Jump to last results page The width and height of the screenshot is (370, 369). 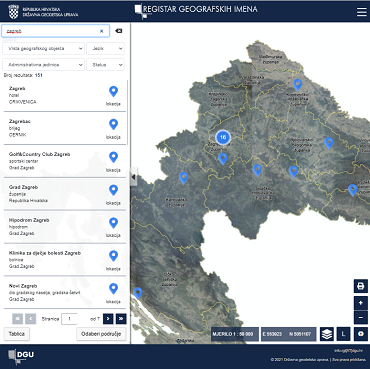(121, 319)
